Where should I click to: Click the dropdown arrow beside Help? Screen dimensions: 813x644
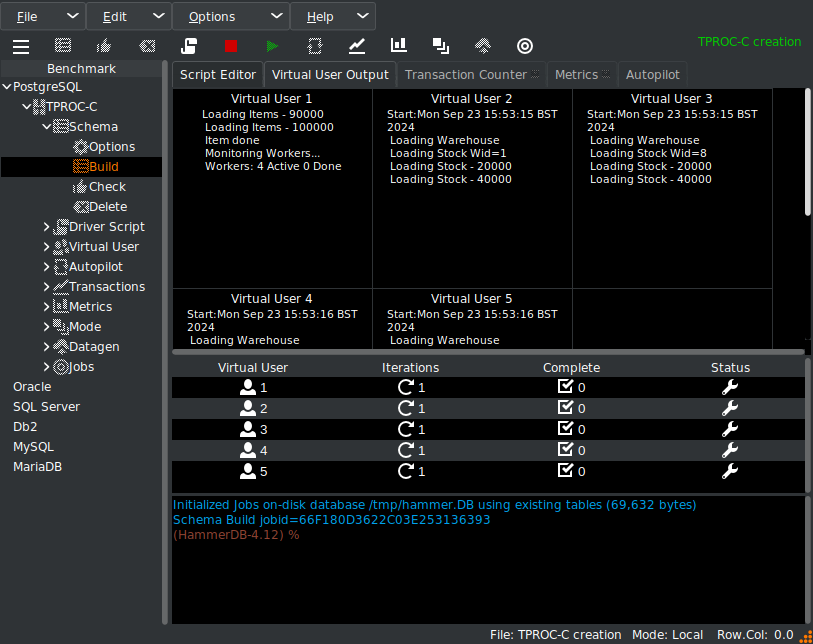tap(363, 16)
